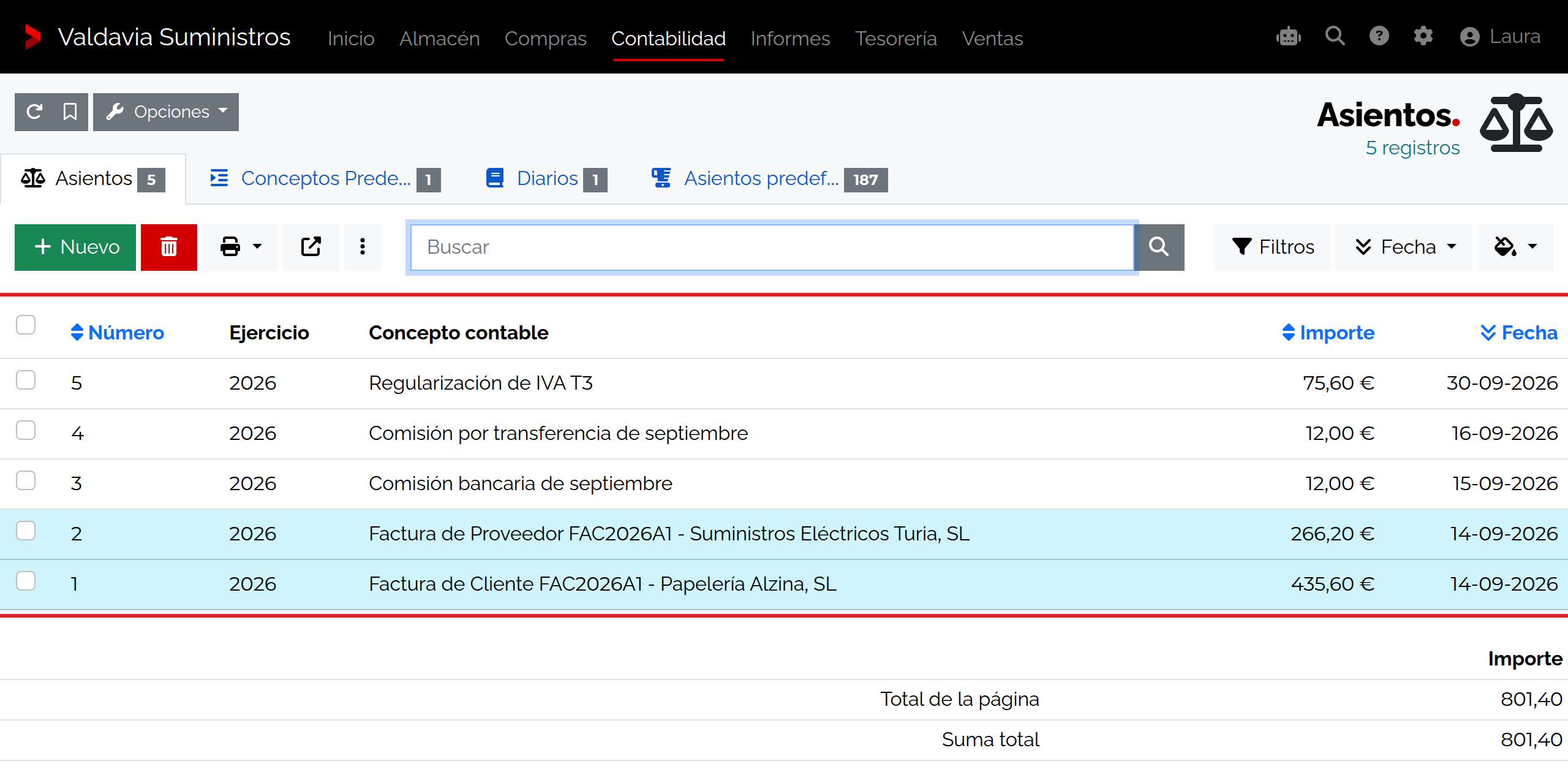Screen dimensions: 1568x772
Task: Open the Tesorería menu
Action: (x=896, y=38)
